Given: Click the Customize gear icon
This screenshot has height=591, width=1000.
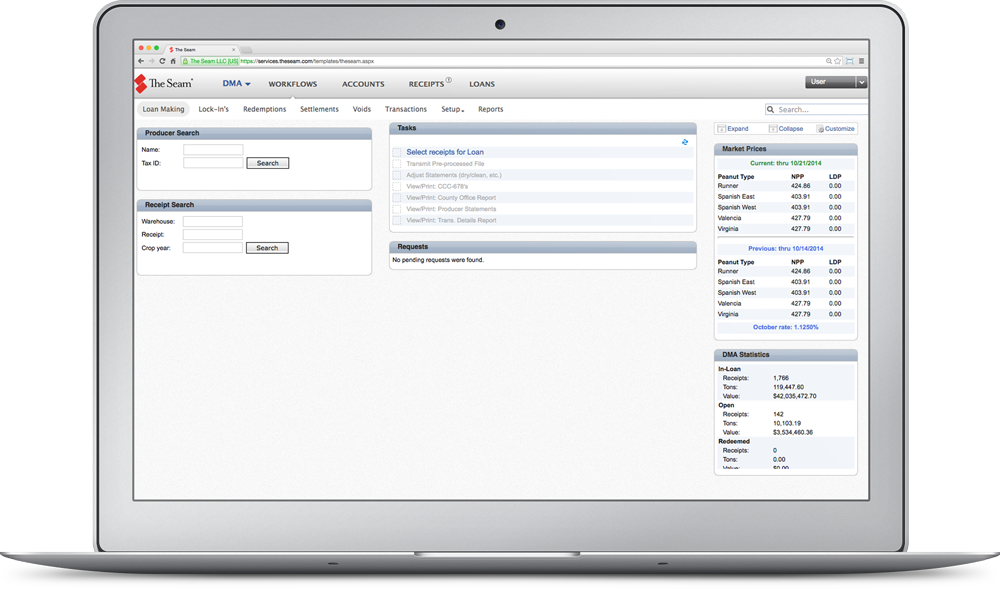Looking at the screenshot, I should coord(820,129).
